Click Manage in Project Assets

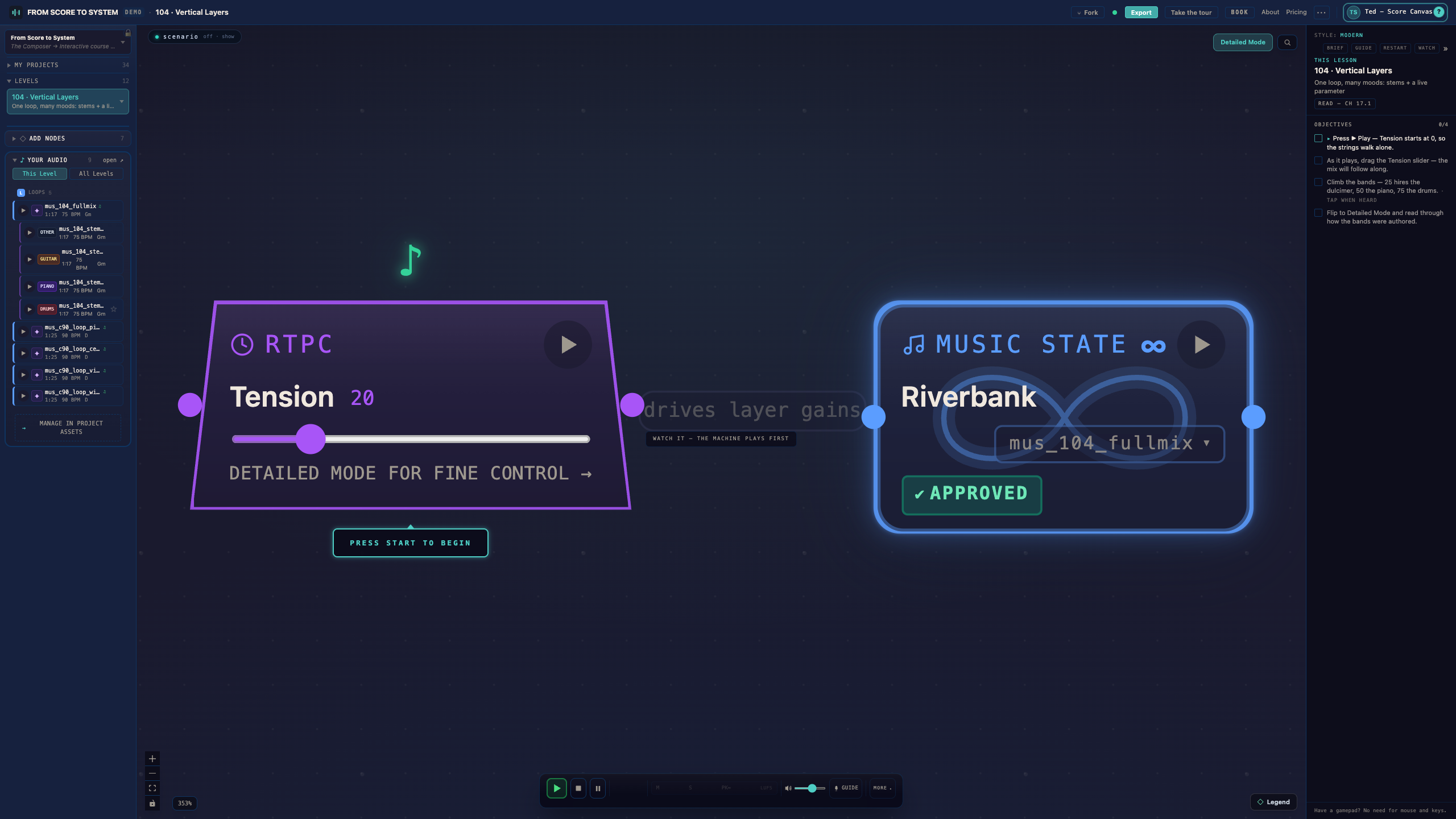coord(68,428)
